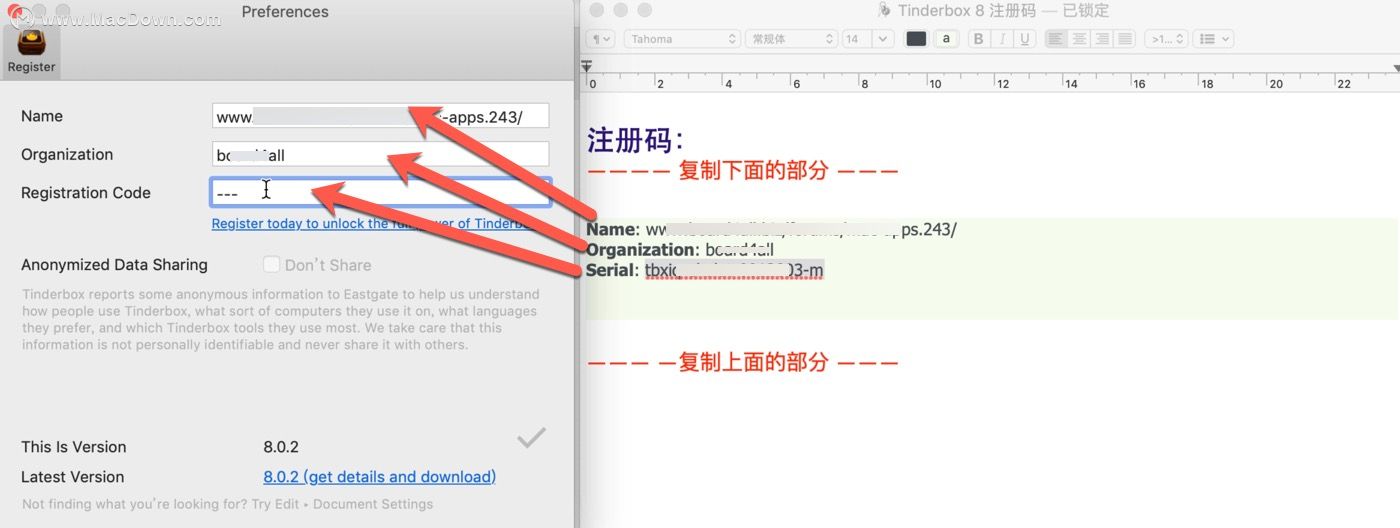The width and height of the screenshot is (1400, 528).
Task: Close the TextEdit document window
Action: pyautogui.click(x=597, y=10)
